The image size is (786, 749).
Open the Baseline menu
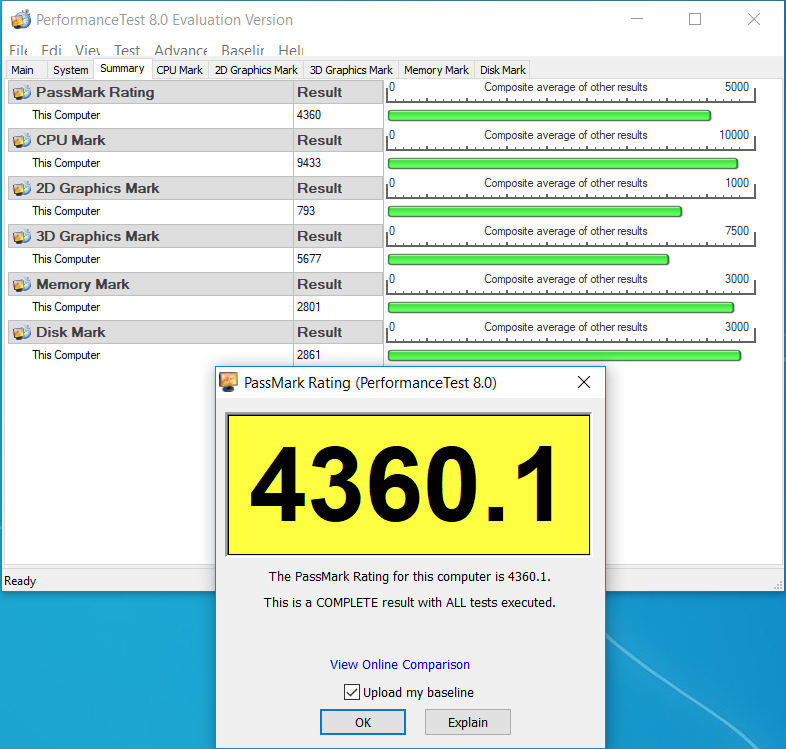(243, 50)
